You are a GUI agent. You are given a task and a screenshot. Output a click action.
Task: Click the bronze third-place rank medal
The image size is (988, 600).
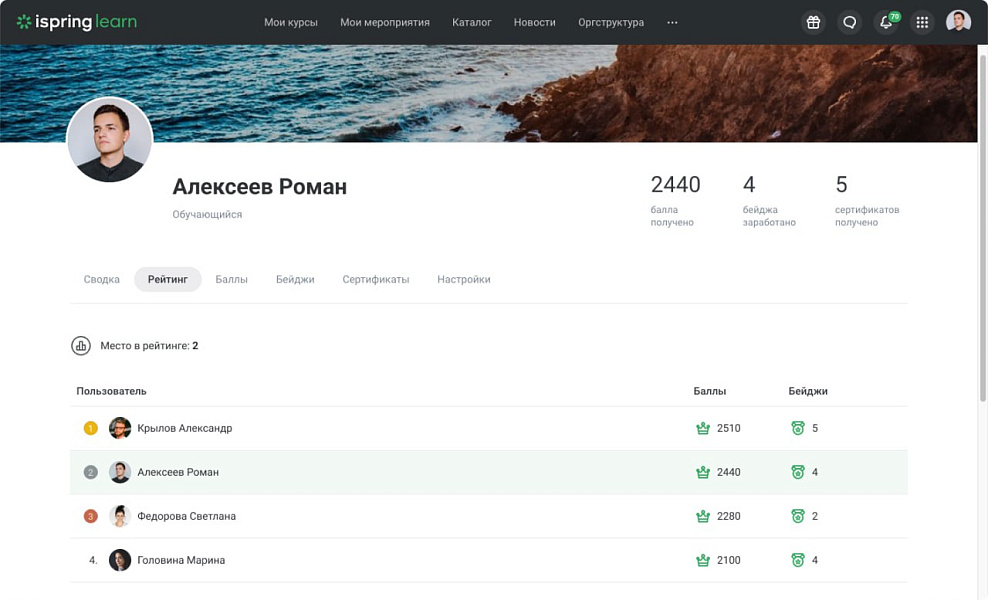[x=89, y=515]
